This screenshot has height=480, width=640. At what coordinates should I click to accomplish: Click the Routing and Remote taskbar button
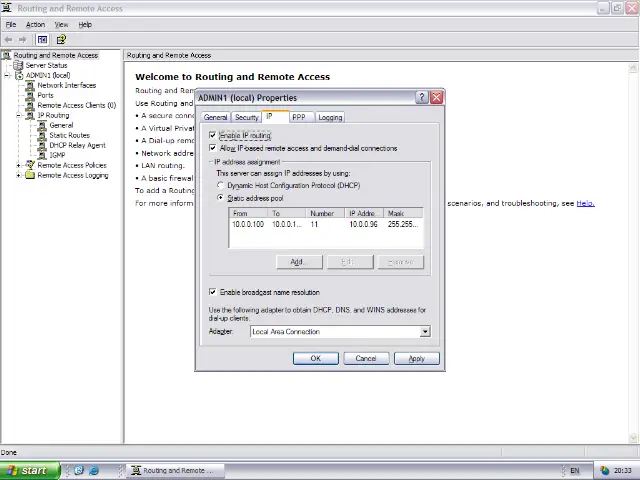[x=176, y=471]
